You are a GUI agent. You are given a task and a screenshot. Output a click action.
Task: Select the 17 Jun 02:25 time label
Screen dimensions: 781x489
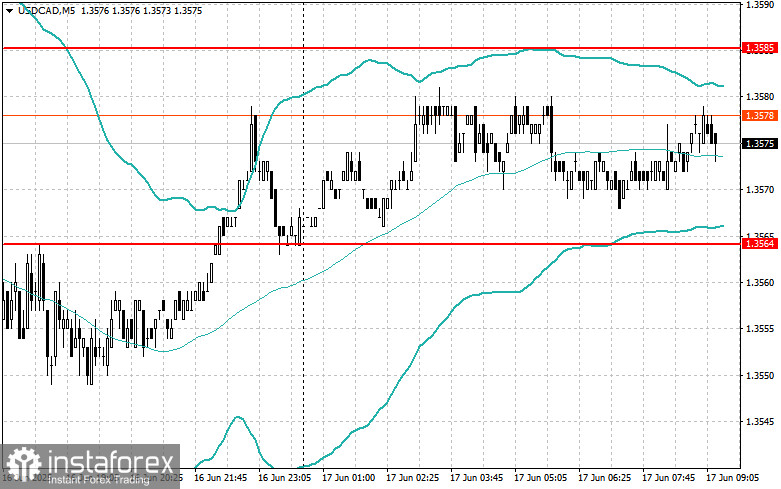tap(412, 478)
